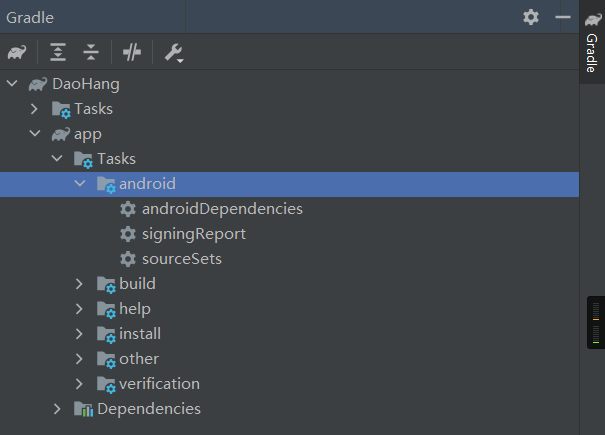Expand the help tasks folder

pyautogui.click(x=80, y=309)
